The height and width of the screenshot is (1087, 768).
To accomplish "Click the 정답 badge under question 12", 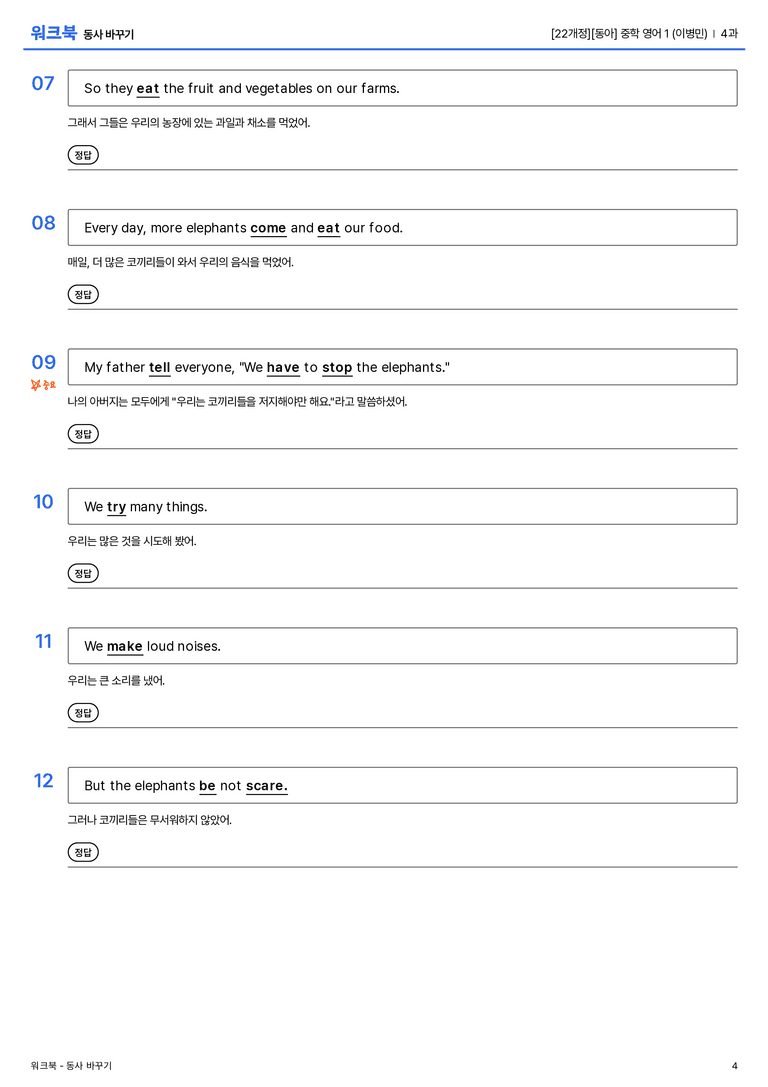I will (x=83, y=852).
